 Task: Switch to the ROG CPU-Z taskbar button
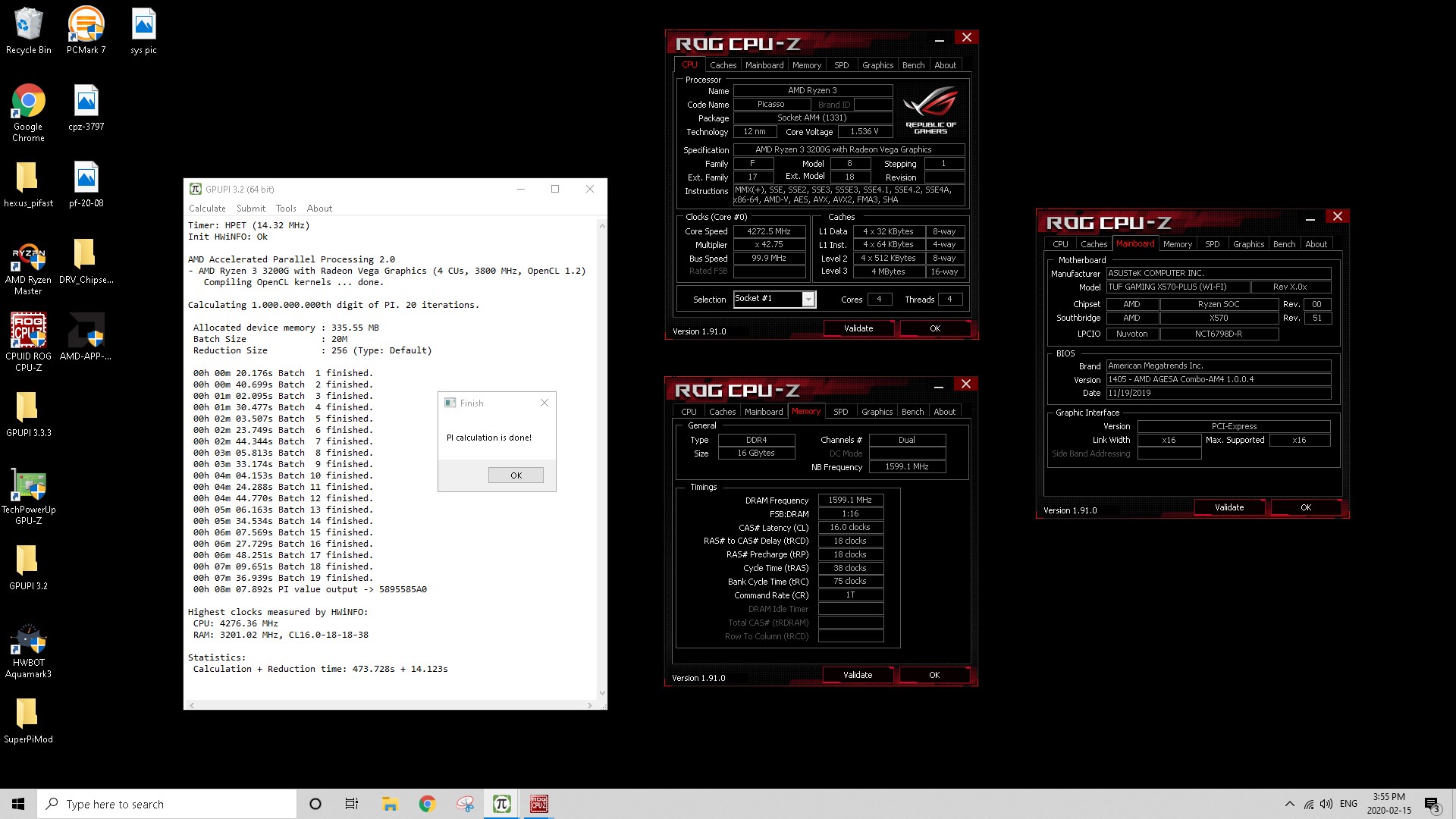tap(538, 804)
